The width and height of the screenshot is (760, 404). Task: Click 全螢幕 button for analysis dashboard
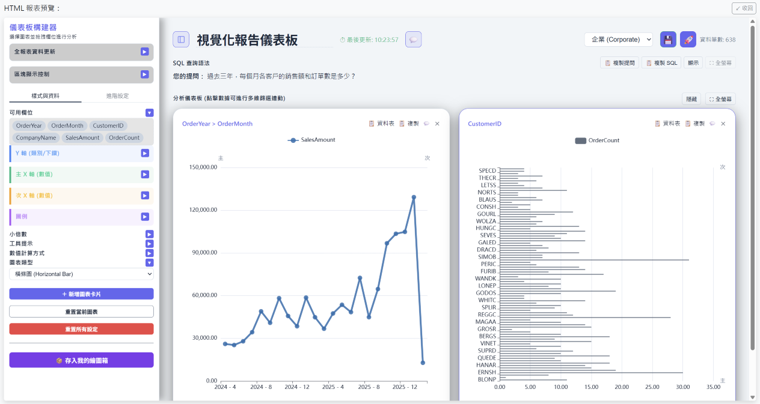720,99
